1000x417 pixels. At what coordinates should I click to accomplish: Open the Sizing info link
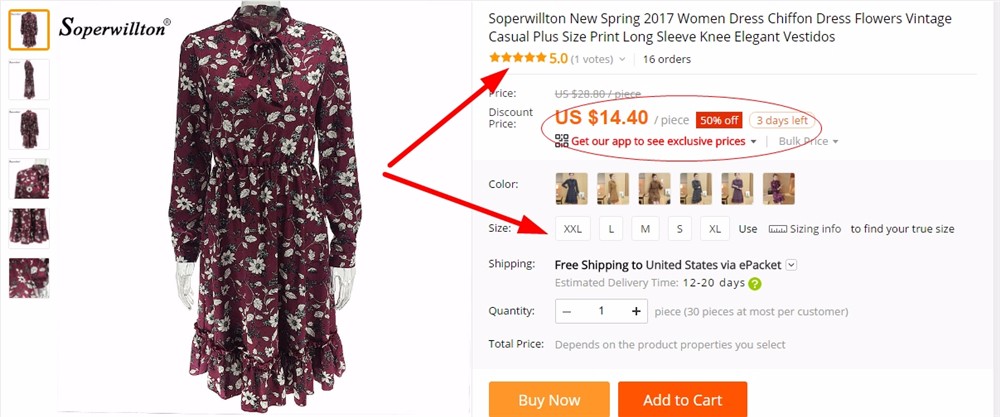815,229
